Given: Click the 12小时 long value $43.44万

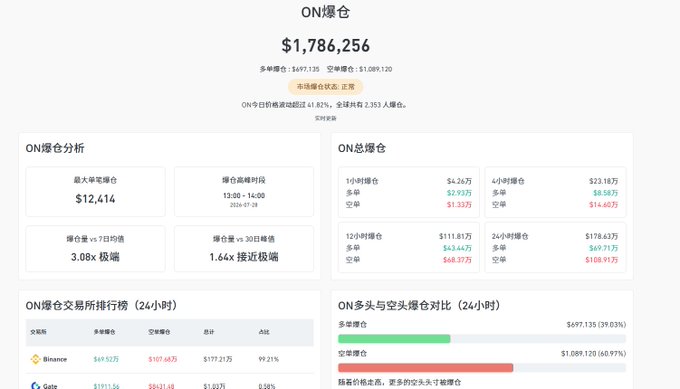Looking at the screenshot, I should [457, 248].
